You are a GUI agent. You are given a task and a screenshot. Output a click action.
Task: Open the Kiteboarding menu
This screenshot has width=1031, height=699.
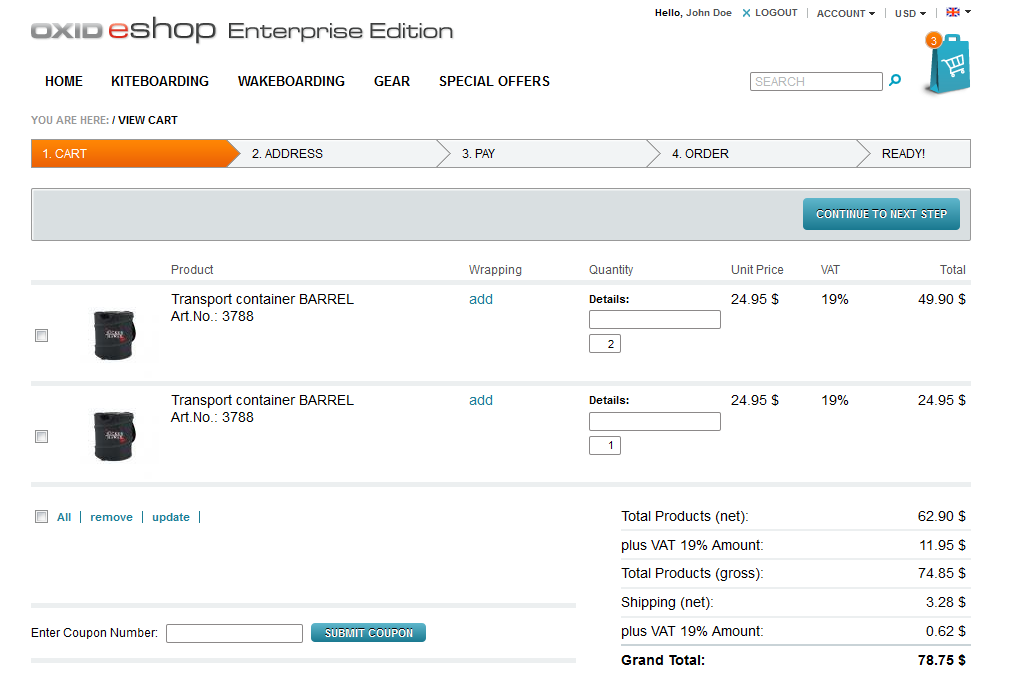pyautogui.click(x=160, y=81)
